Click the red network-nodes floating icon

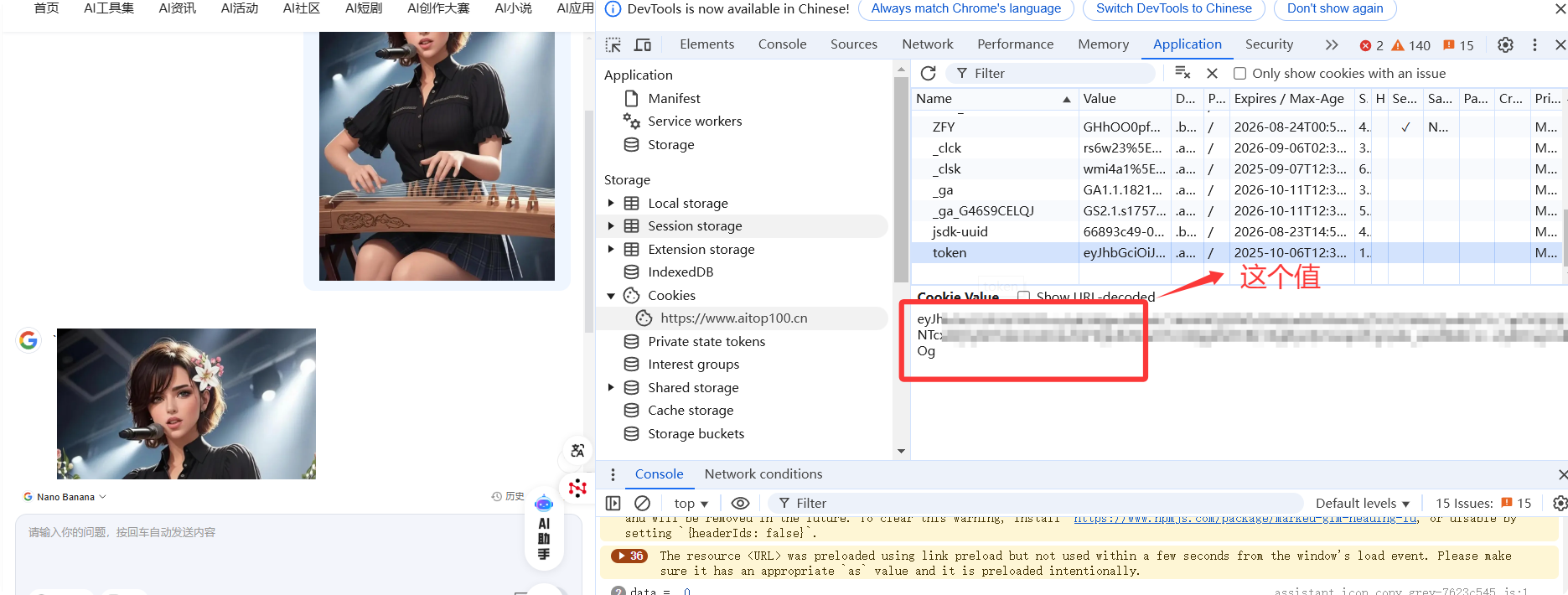577,488
